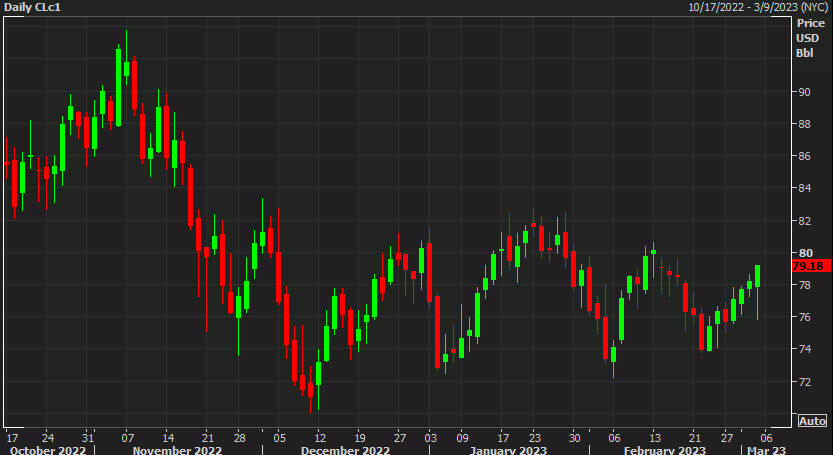This screenshot has height=455, width=833.
Task: Click the February 2023 month label
Action: click(x=665, y=450)
